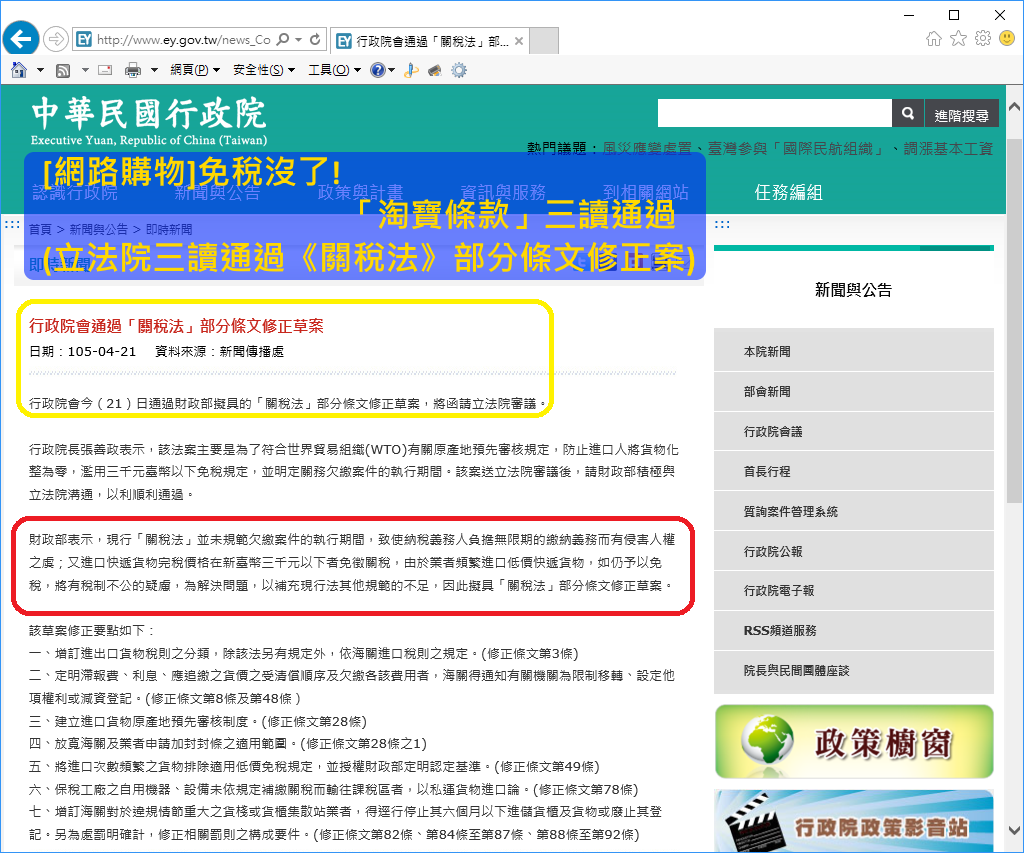Click the date text 105-04-21
This screenshot has width=1024, height=853.
tap(102, 351)
